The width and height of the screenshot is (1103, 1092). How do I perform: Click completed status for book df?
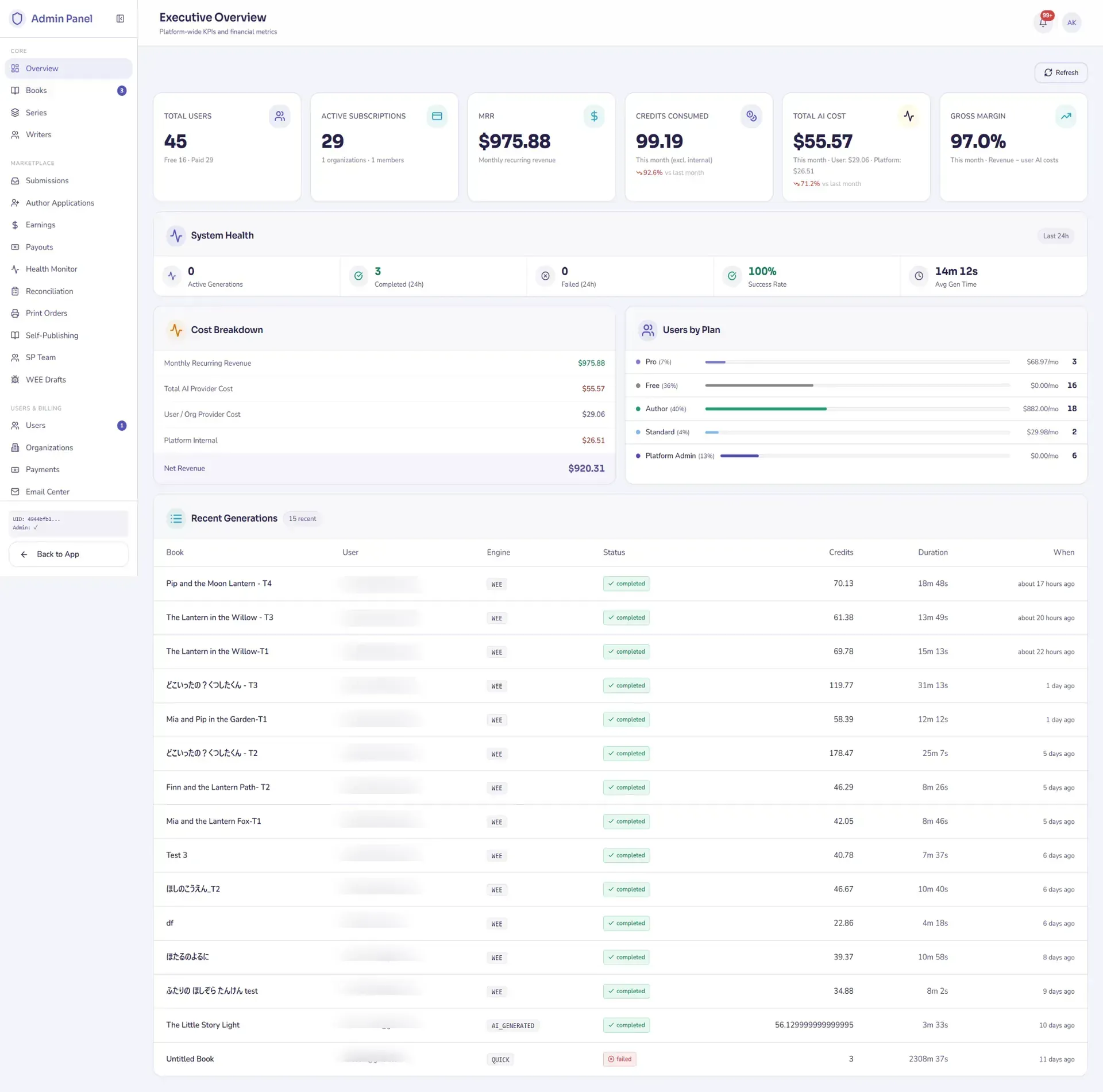(x=626, y=923)
